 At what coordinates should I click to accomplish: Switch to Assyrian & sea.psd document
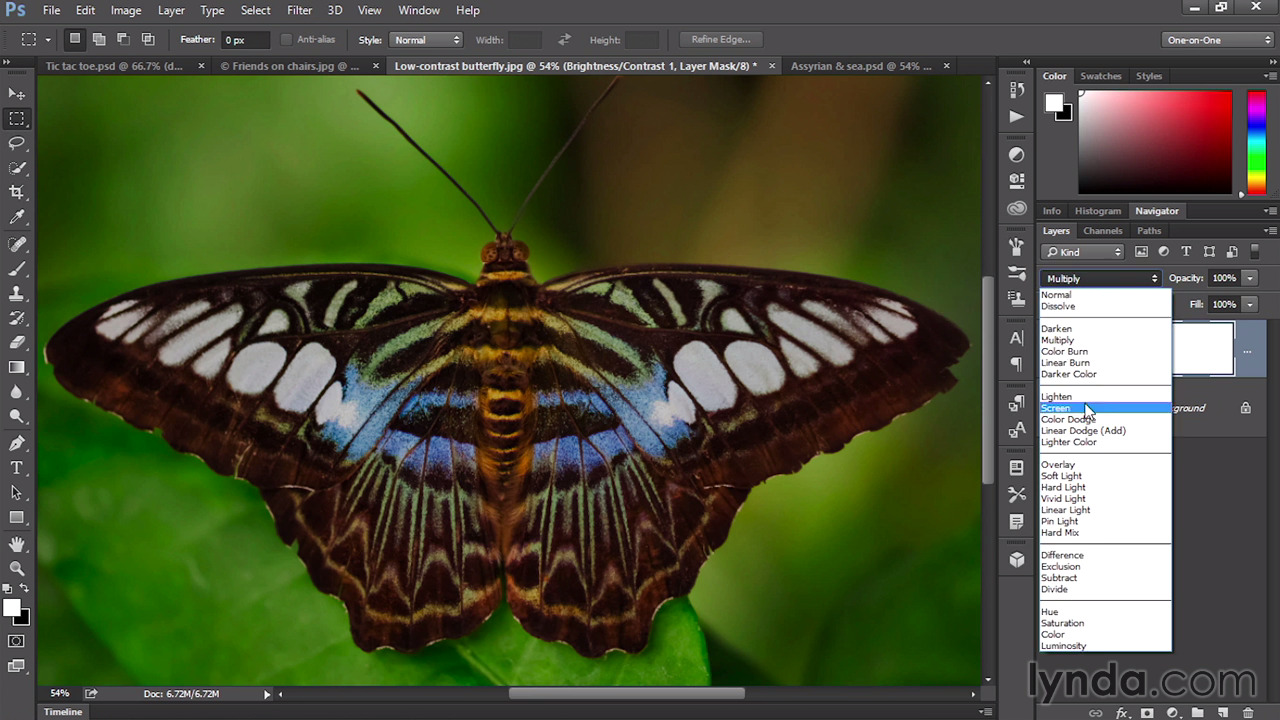(x=861, y=66)
